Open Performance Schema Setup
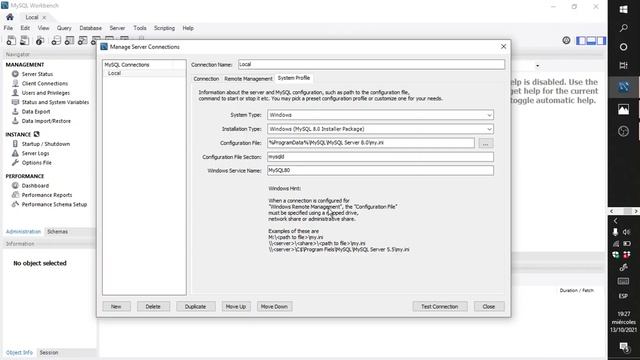640x360 pixels. point(54,204)
